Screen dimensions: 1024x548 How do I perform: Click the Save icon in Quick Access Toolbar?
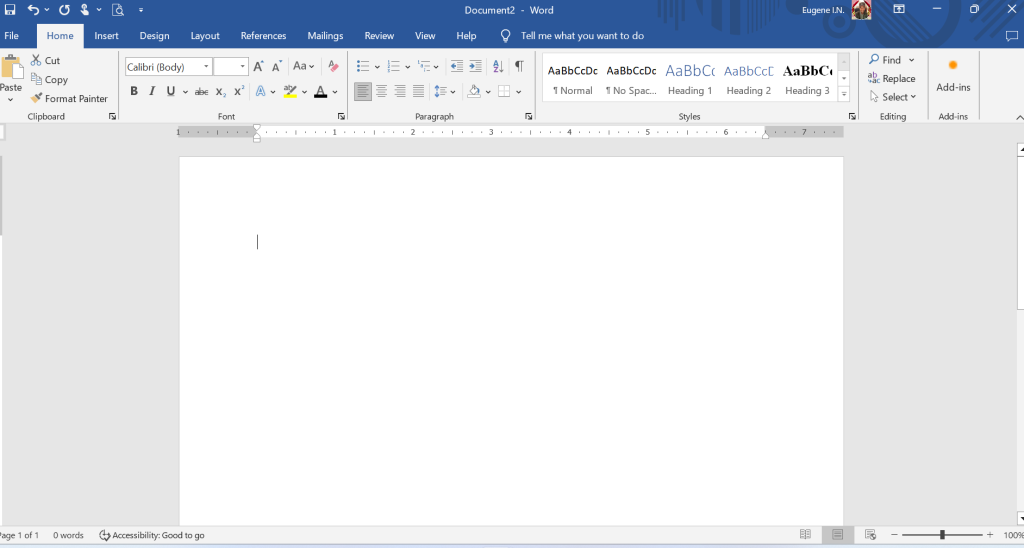tap(10, 10)
